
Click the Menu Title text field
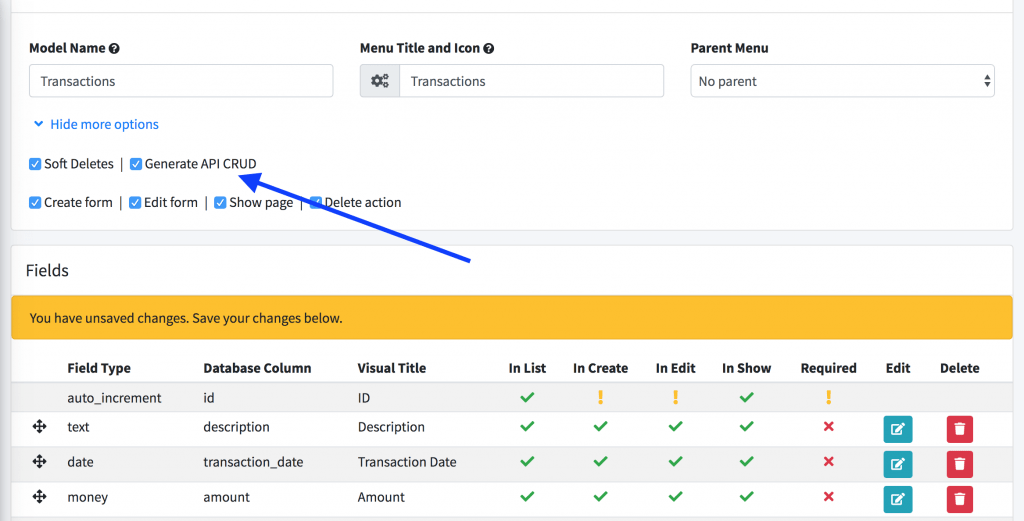530,81
